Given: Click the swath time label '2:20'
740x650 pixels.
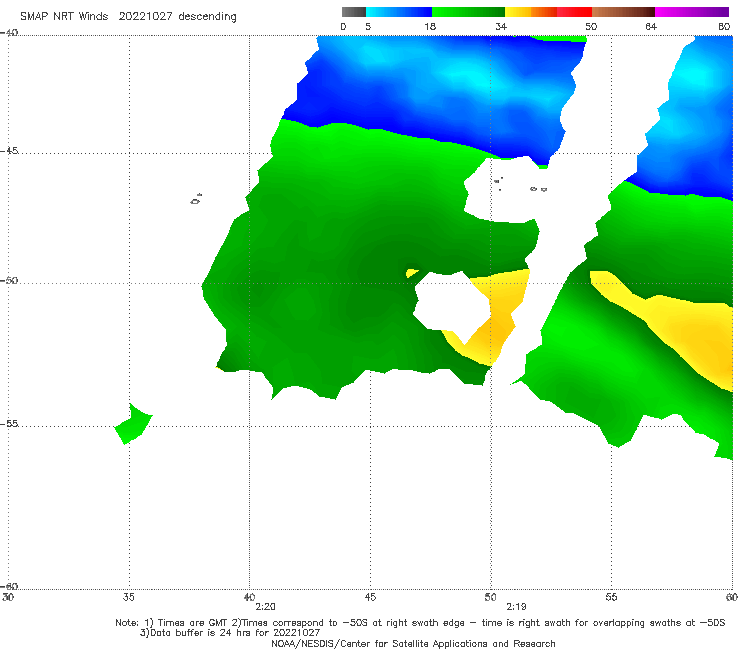Looking at the screenshot, I should tap(265, 607).
